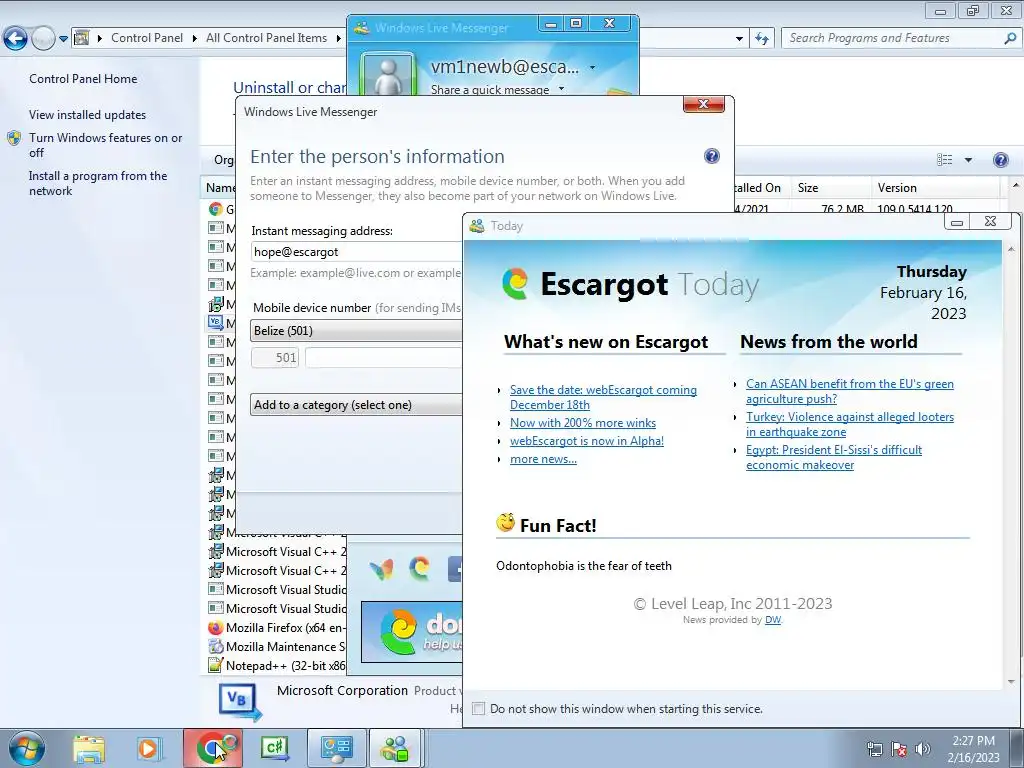The height and width of the screenshot is (768, 1024).
Task: Switch to the Control Panel taskbar button
Action: (336, 748)
